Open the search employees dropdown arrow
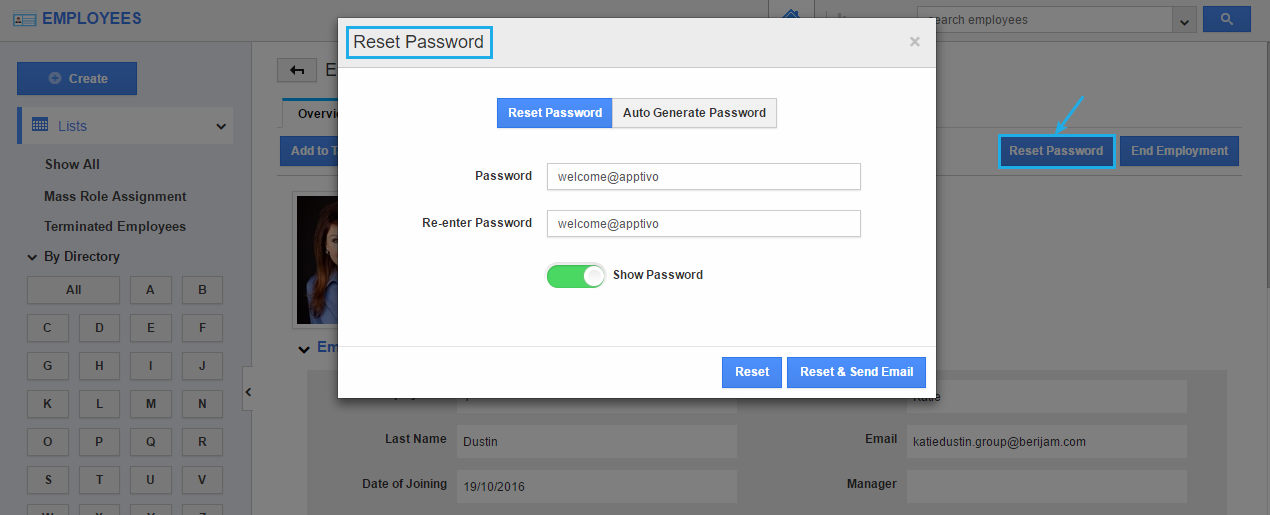1270x515 pixels. point(1186,21)
